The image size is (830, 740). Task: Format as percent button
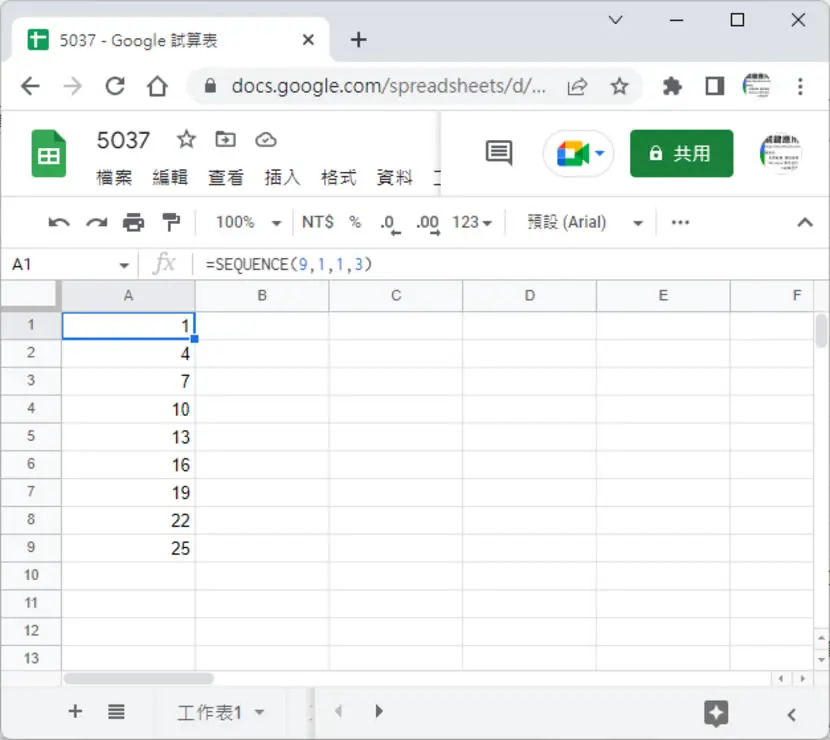tap(355, 222)
